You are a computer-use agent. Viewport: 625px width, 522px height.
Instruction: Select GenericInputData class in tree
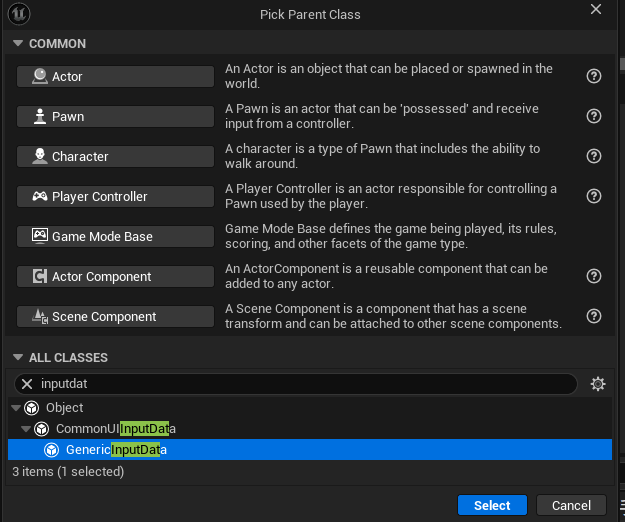(113, 450)
